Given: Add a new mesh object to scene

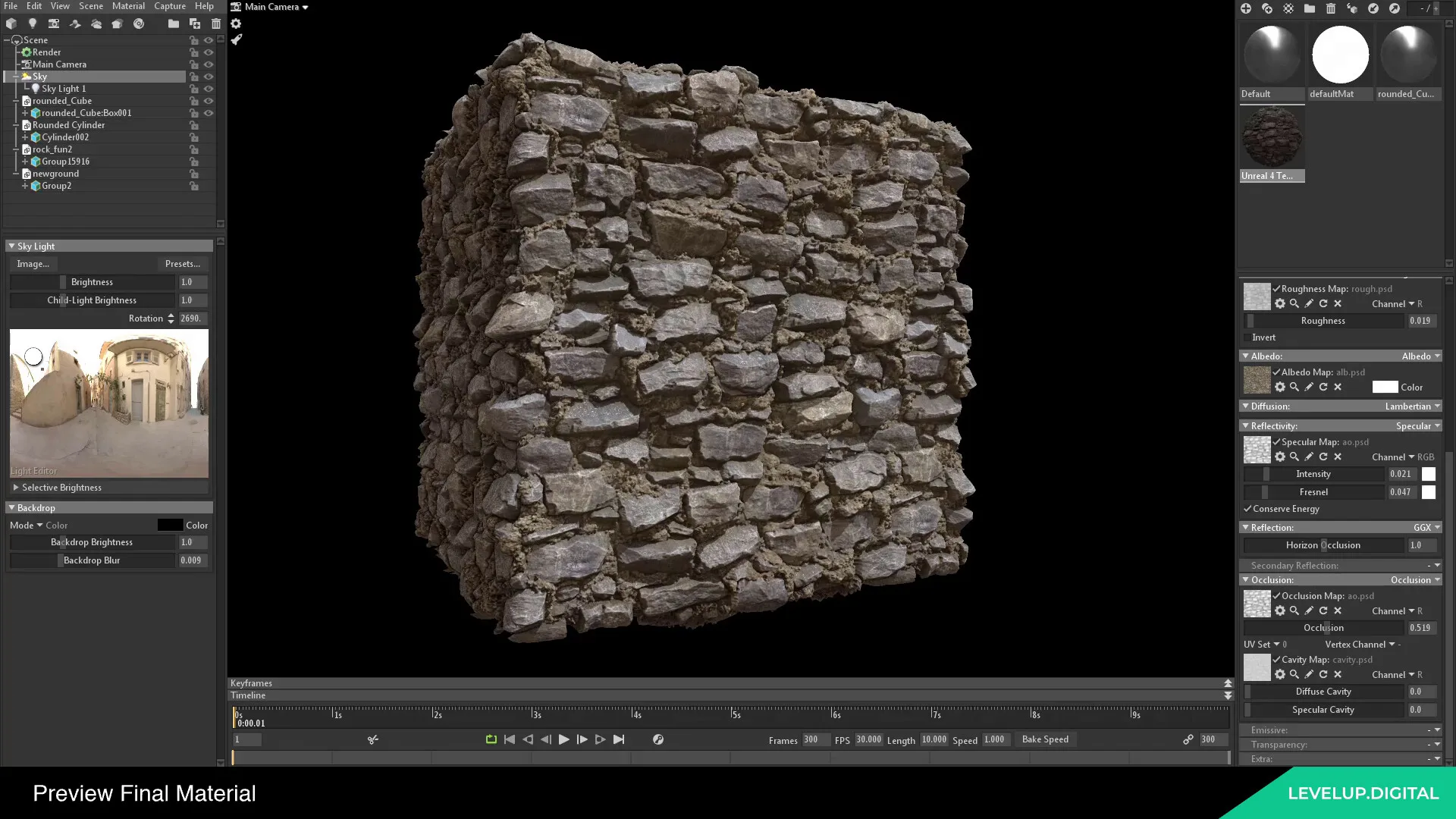Looking at the screenshot, I should pyautogui.click(x=11, y=24).
